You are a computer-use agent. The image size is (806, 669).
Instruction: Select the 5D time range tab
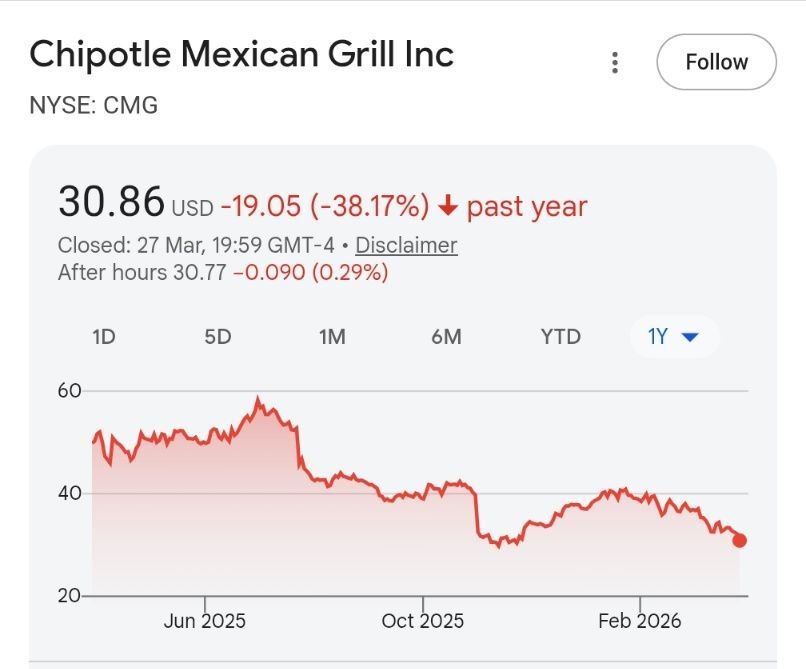(x=217, y=337)
